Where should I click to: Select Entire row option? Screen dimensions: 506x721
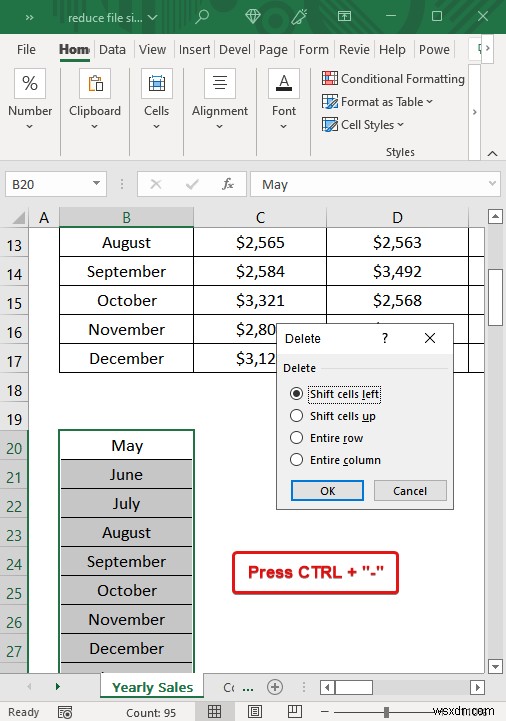click(327, 438)
